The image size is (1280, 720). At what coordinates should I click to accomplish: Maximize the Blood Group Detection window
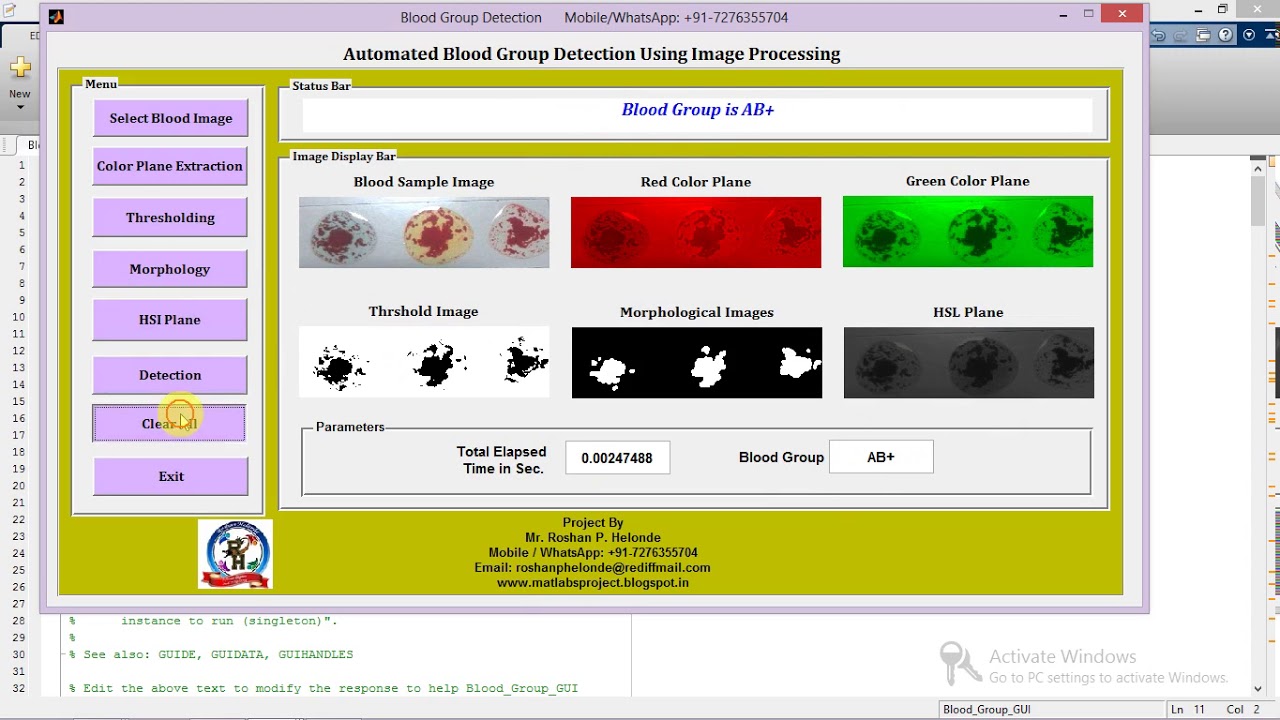[x=1088, y=14]
